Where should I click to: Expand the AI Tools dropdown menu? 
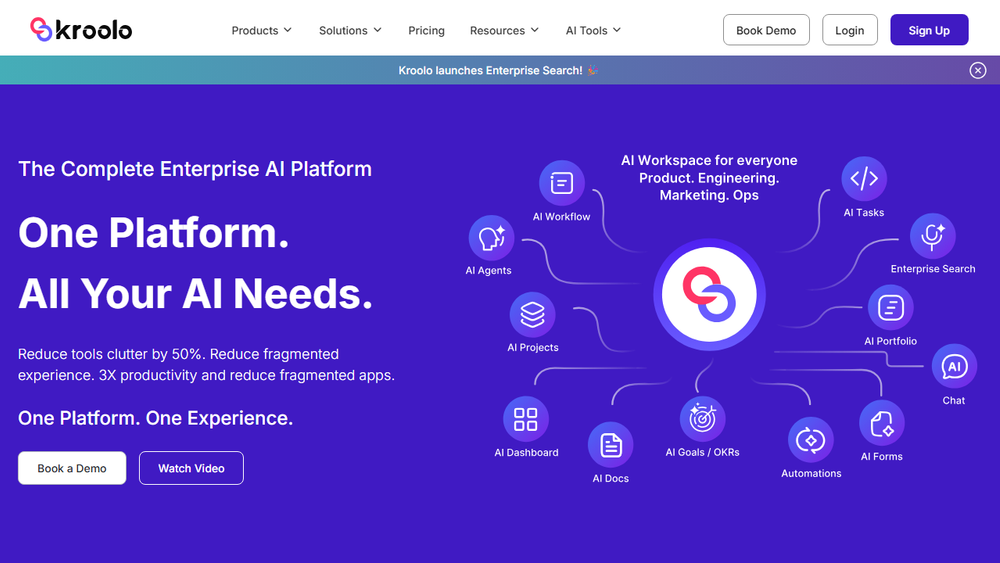[x=593, y=30]
